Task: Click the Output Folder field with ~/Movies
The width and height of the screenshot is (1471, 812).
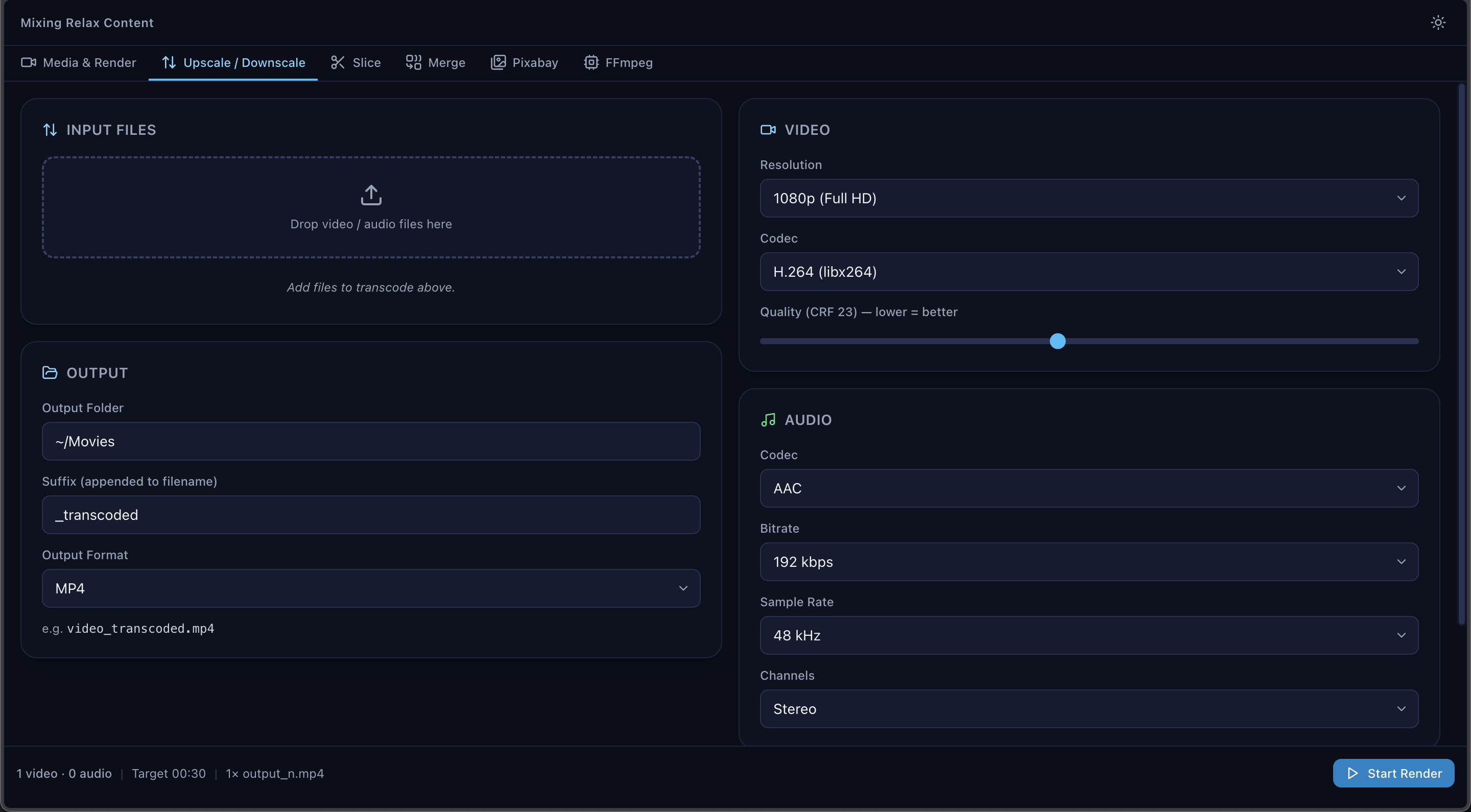Action: pyautogui.click(x=371, y=441)
